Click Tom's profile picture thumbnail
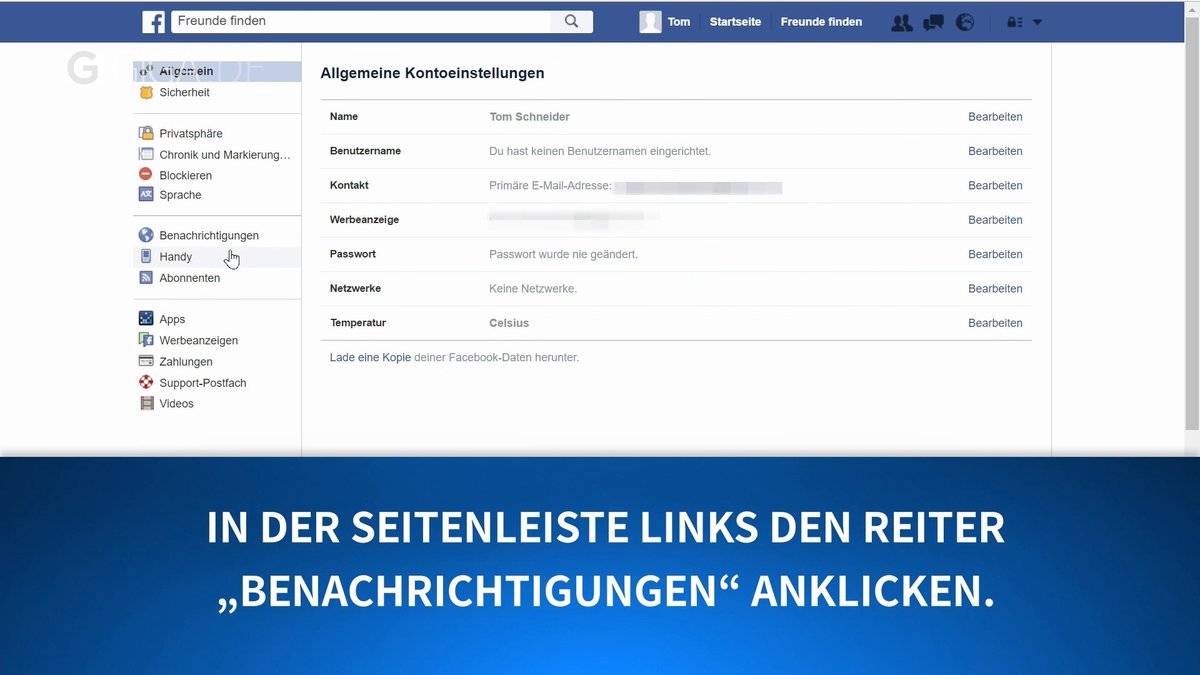 click(649, 21)
